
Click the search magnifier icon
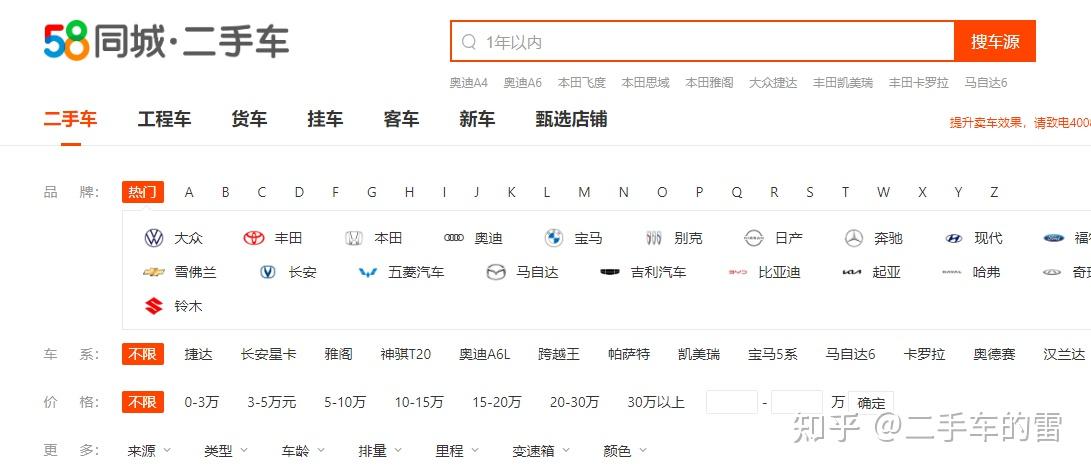tap(469, 42)
